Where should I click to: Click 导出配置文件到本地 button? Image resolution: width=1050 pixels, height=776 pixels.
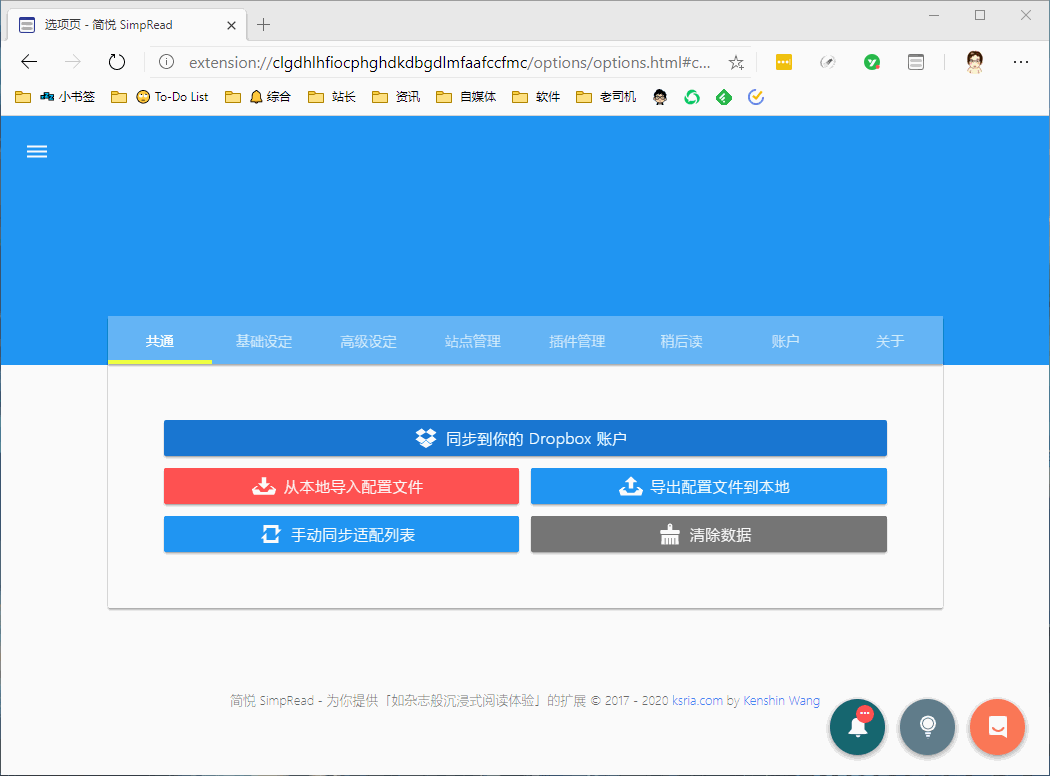tap(708, 486)
